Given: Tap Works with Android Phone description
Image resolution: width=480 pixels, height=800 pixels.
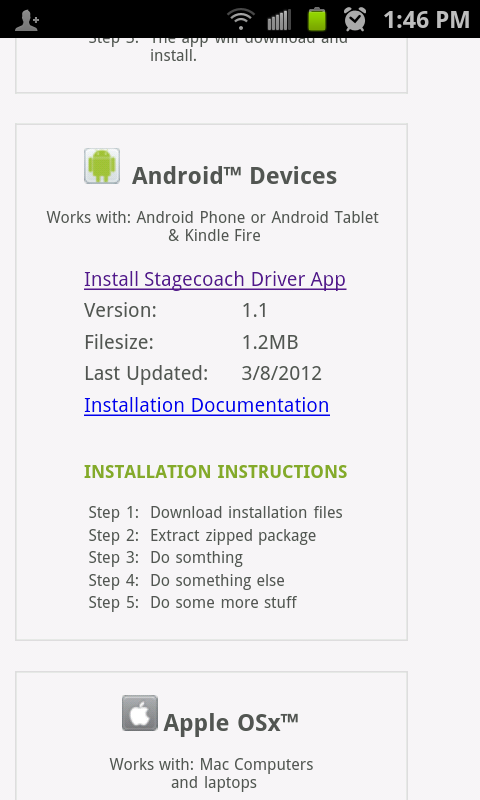Looking at the screenshot, I should click(213, 226).
